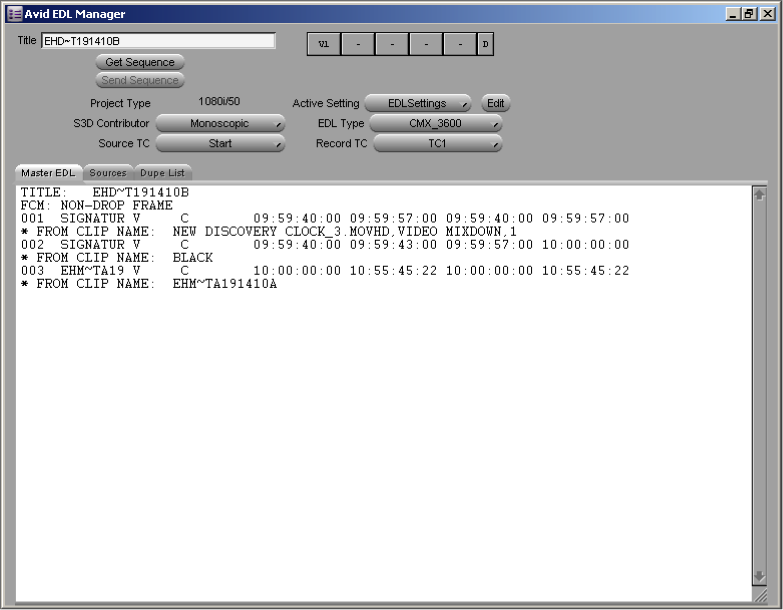Click the Avid EDL Manager title bar icon
The image size is (783, 610).
(15, 14)
